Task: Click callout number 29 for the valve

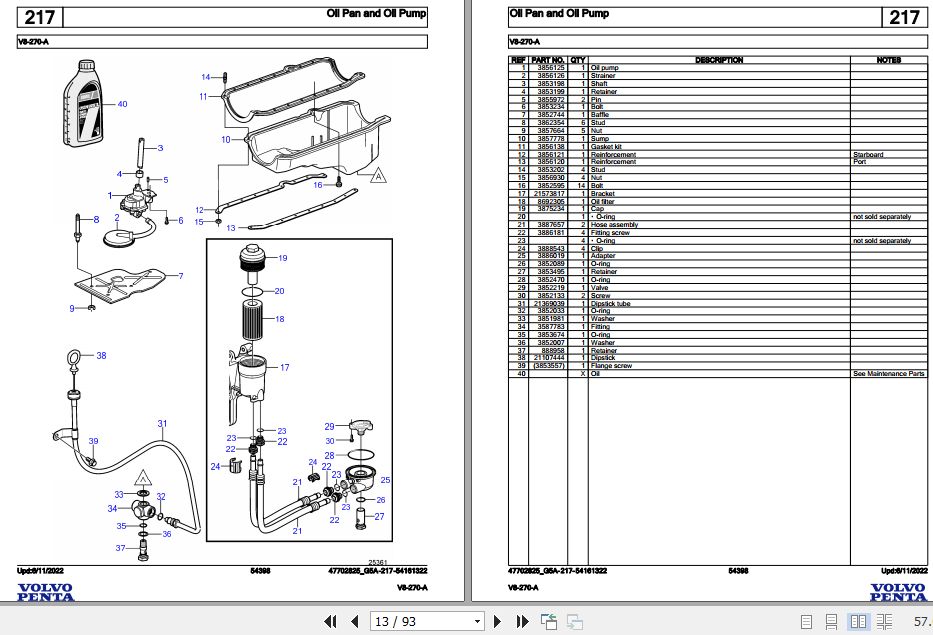Action: [x=329, y=427]
